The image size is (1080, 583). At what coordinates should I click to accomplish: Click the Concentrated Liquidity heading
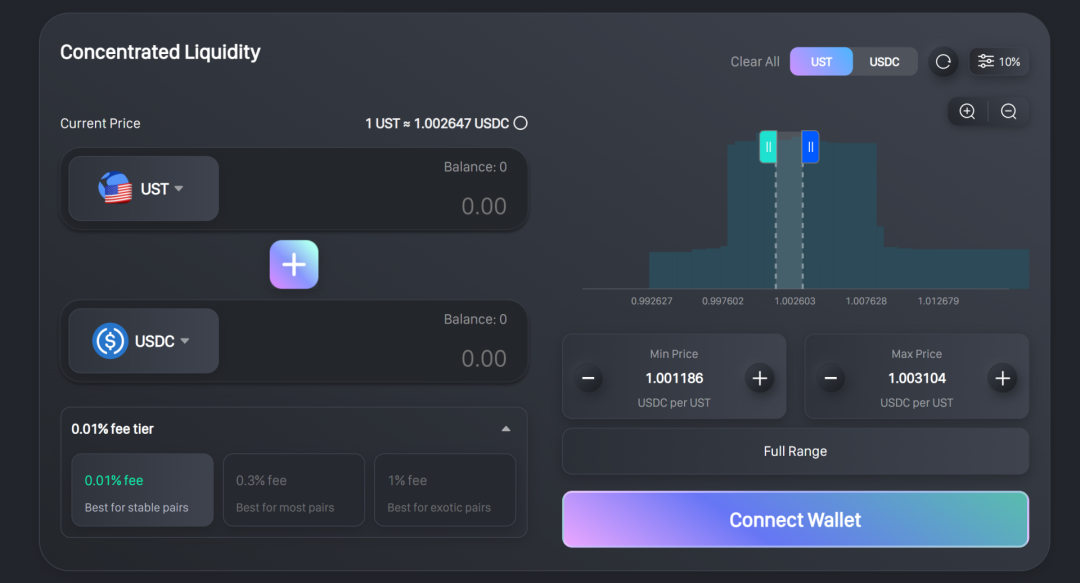coord(160,52)
